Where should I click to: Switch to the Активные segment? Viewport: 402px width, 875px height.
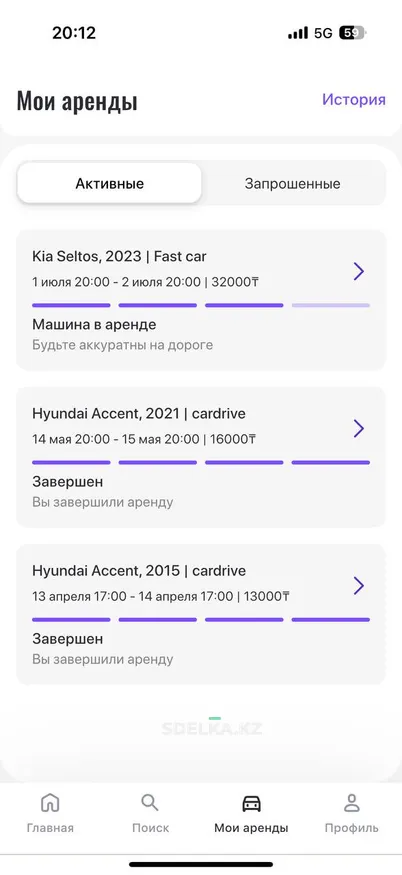[x=109, y=184]
